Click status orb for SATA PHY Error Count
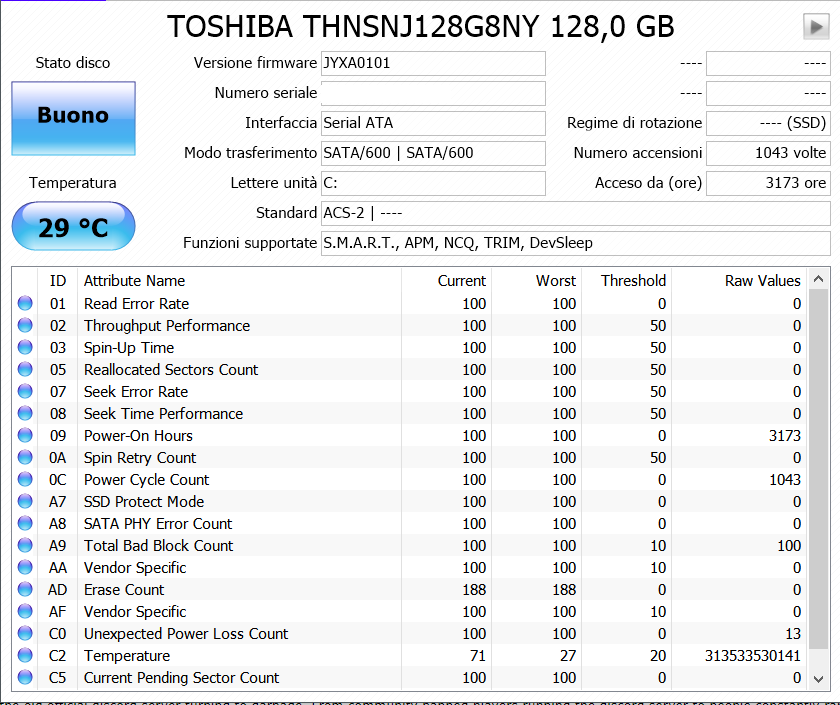840x705 pixels. (x=25, y=523)
